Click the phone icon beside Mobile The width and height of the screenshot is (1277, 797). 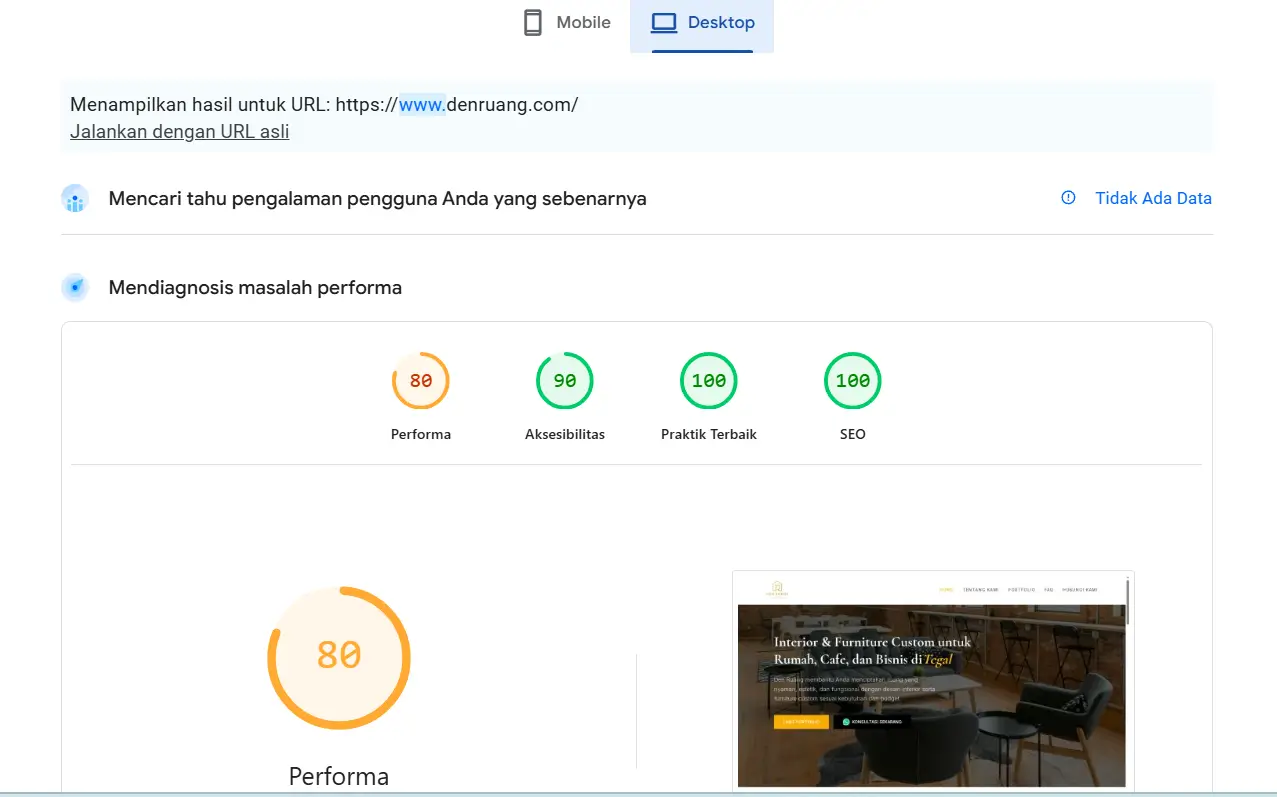[533, 23]
